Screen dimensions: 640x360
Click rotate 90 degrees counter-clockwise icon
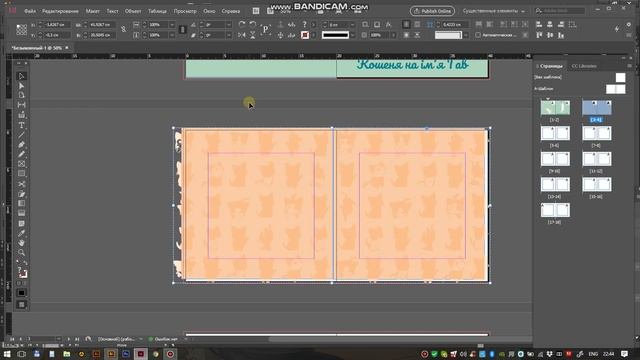click(x=253, y=24)
